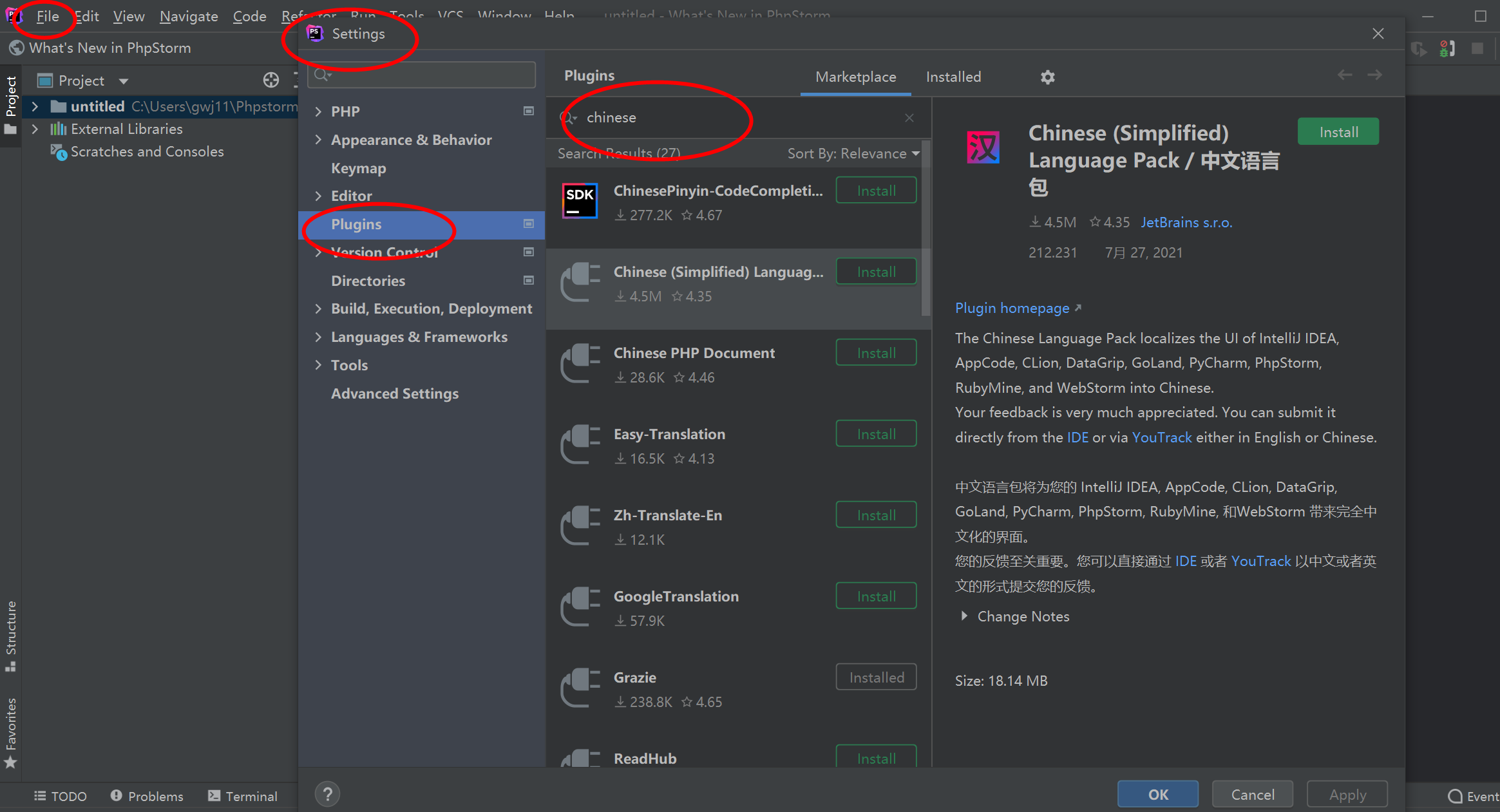Click the Plugin homepage link
The width and height of the screenshot is (1500, 812).
point(1010,307)
